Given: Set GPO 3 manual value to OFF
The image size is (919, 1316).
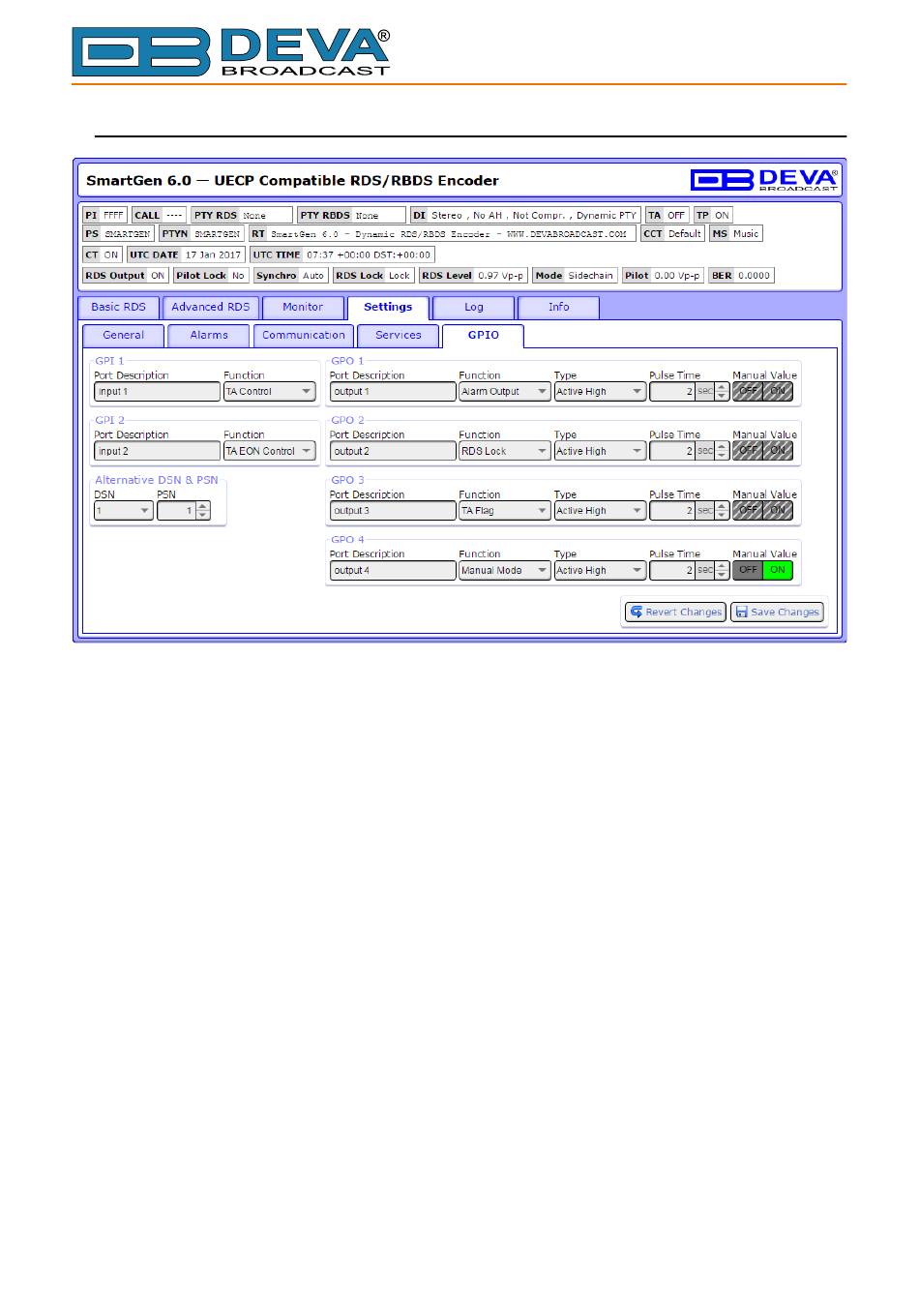Looking at the screenshot, I should pos(748,511).
